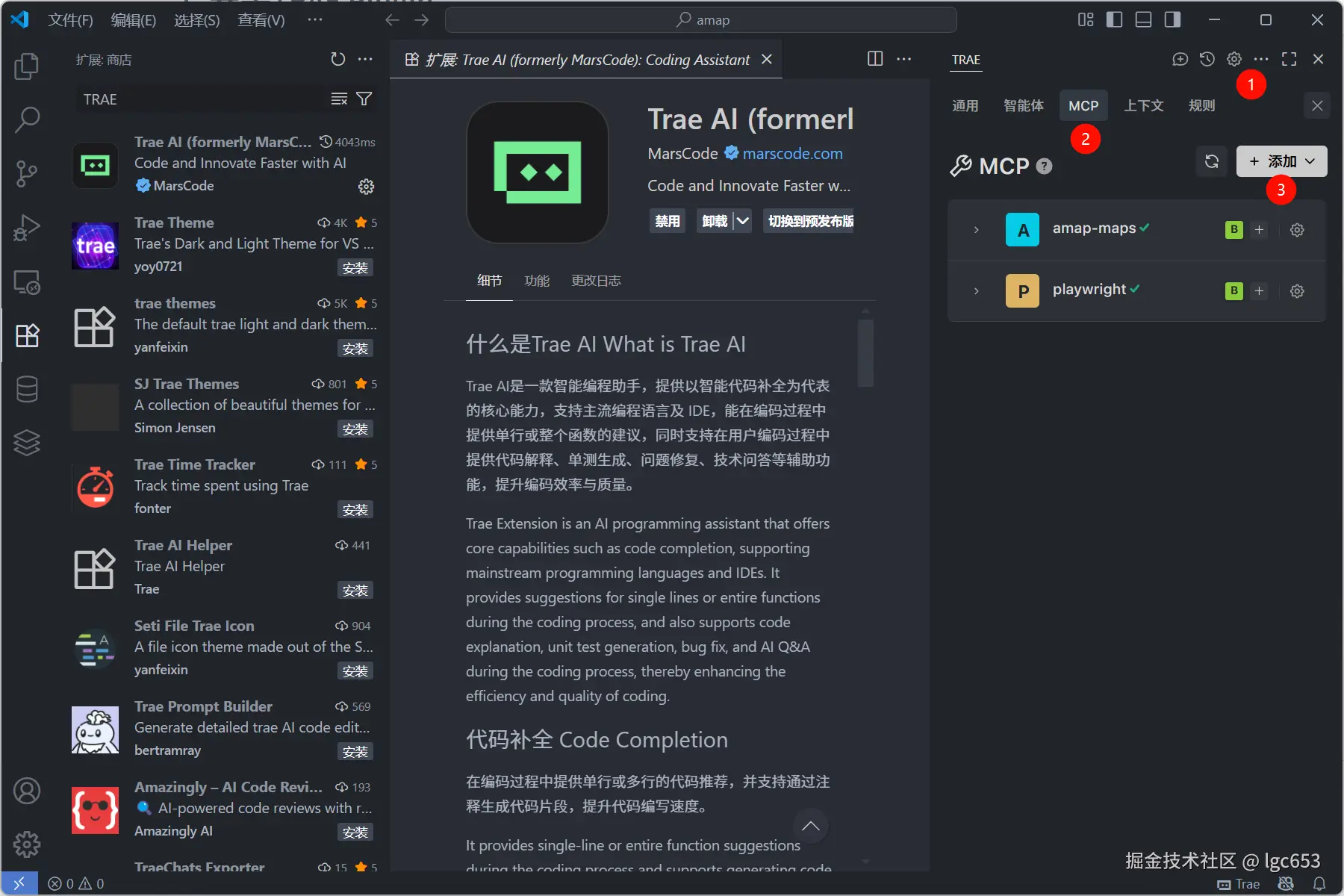Open the Manage gear in activity bar
Screen dimensions: 1344x896
pyautogui.click(x=27, y=844)
